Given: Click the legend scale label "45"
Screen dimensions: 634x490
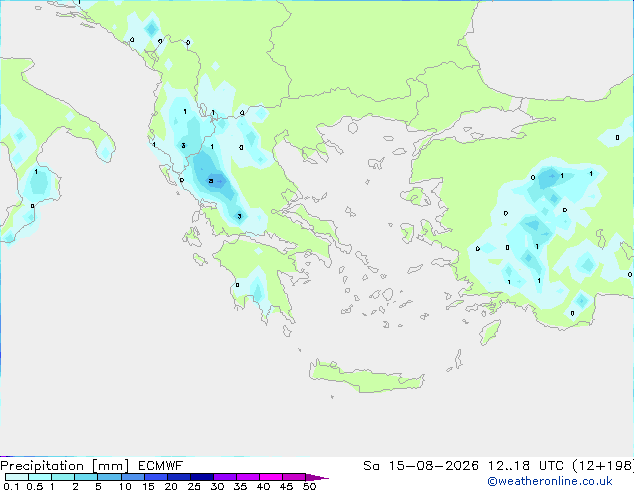Looking at the screenshot, I should (286, 486).
